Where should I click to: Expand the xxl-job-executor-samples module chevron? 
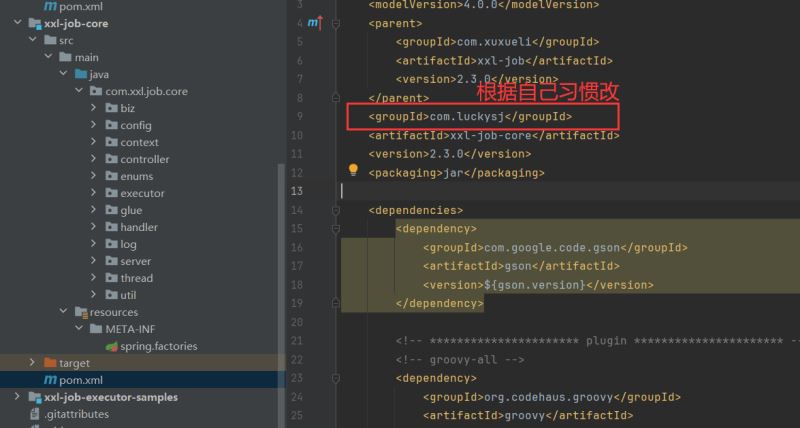pos(17,396)
